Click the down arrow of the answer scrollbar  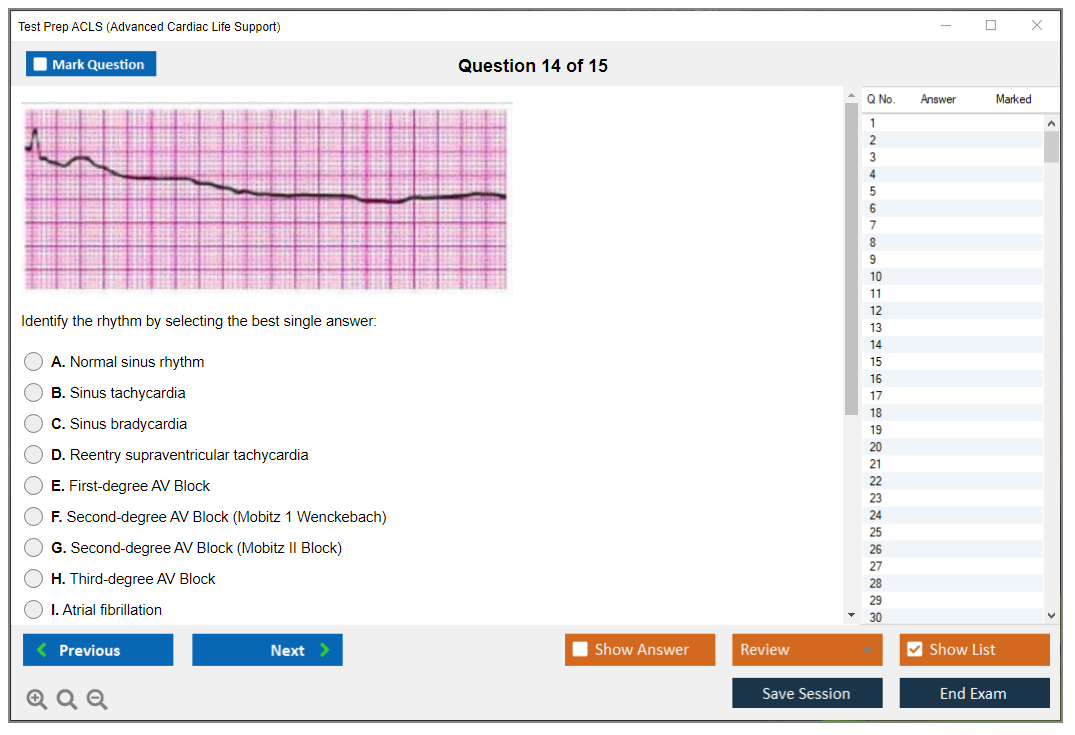(851, 615)
